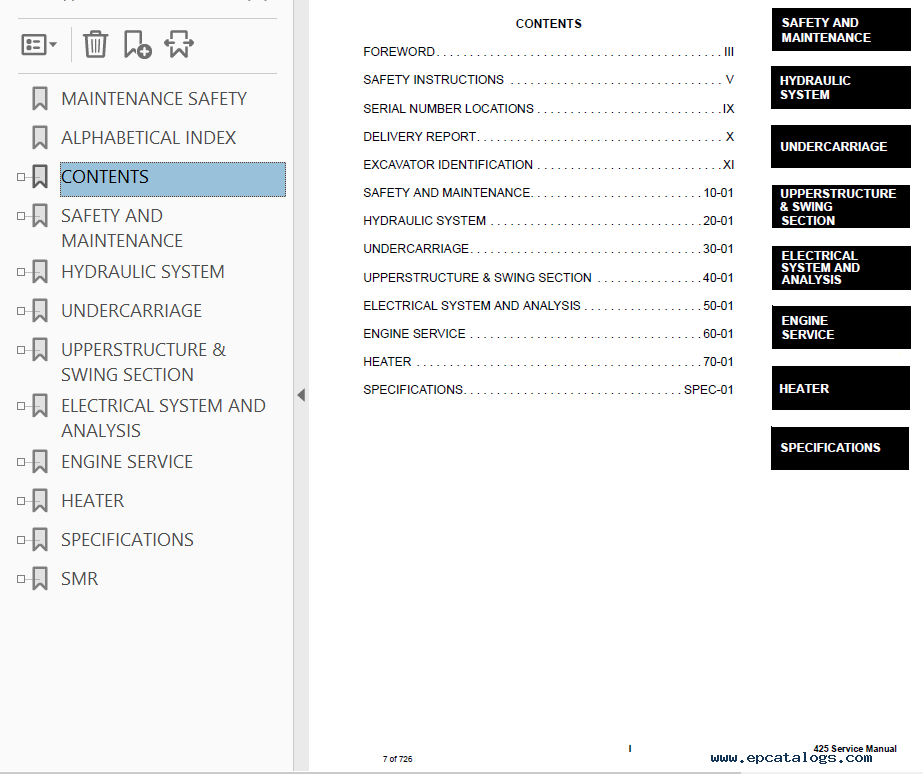Viewport: 923px width, 774px height.
Task: Click the black HYDRAULIC SYSTEM page tab
Action: [840, 88]
